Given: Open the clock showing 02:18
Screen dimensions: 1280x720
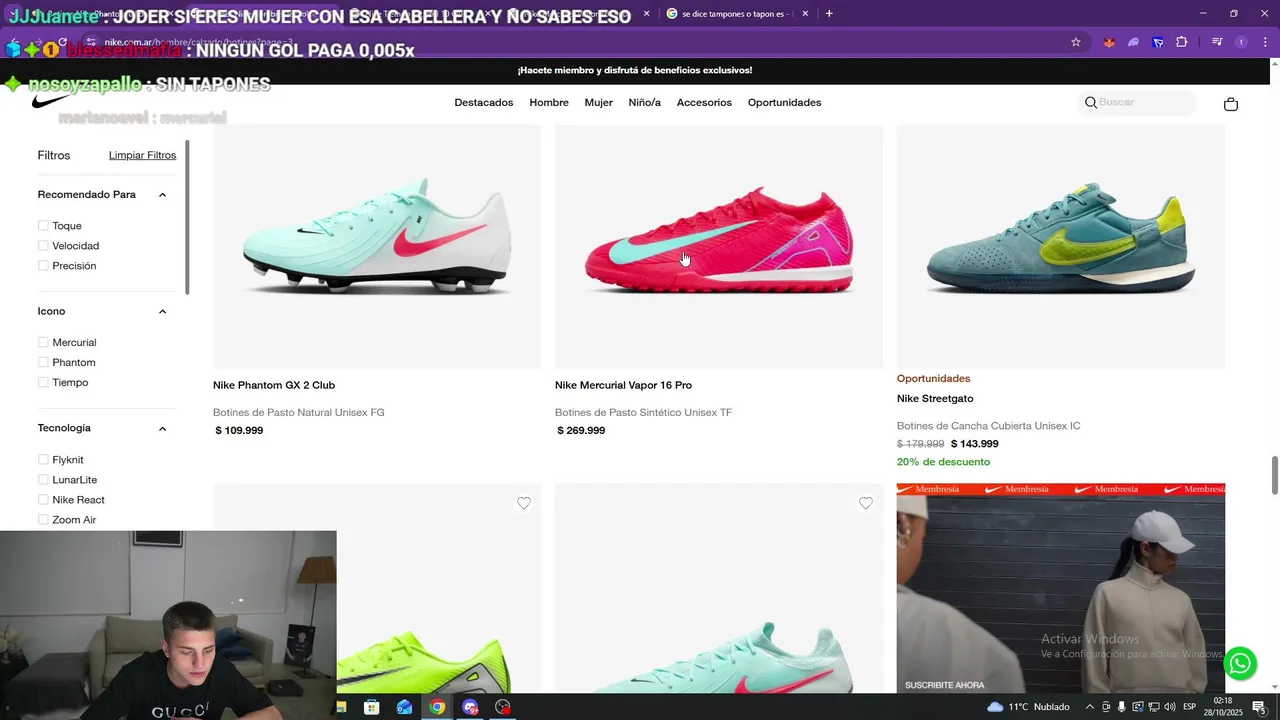Looking at the screenshot, I should pyautogui.click(x=1222, y=707).
